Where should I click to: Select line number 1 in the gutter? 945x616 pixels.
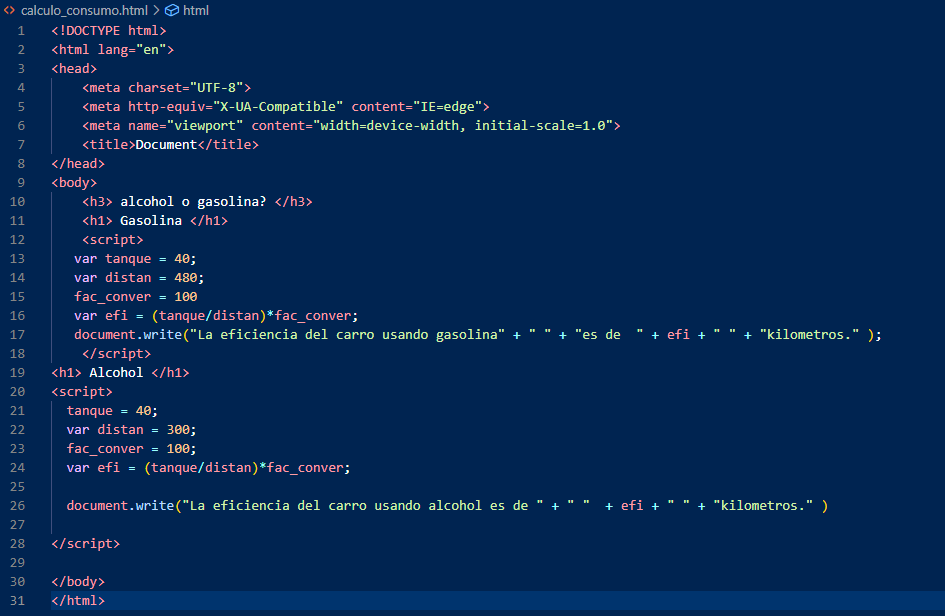[21, 31]
